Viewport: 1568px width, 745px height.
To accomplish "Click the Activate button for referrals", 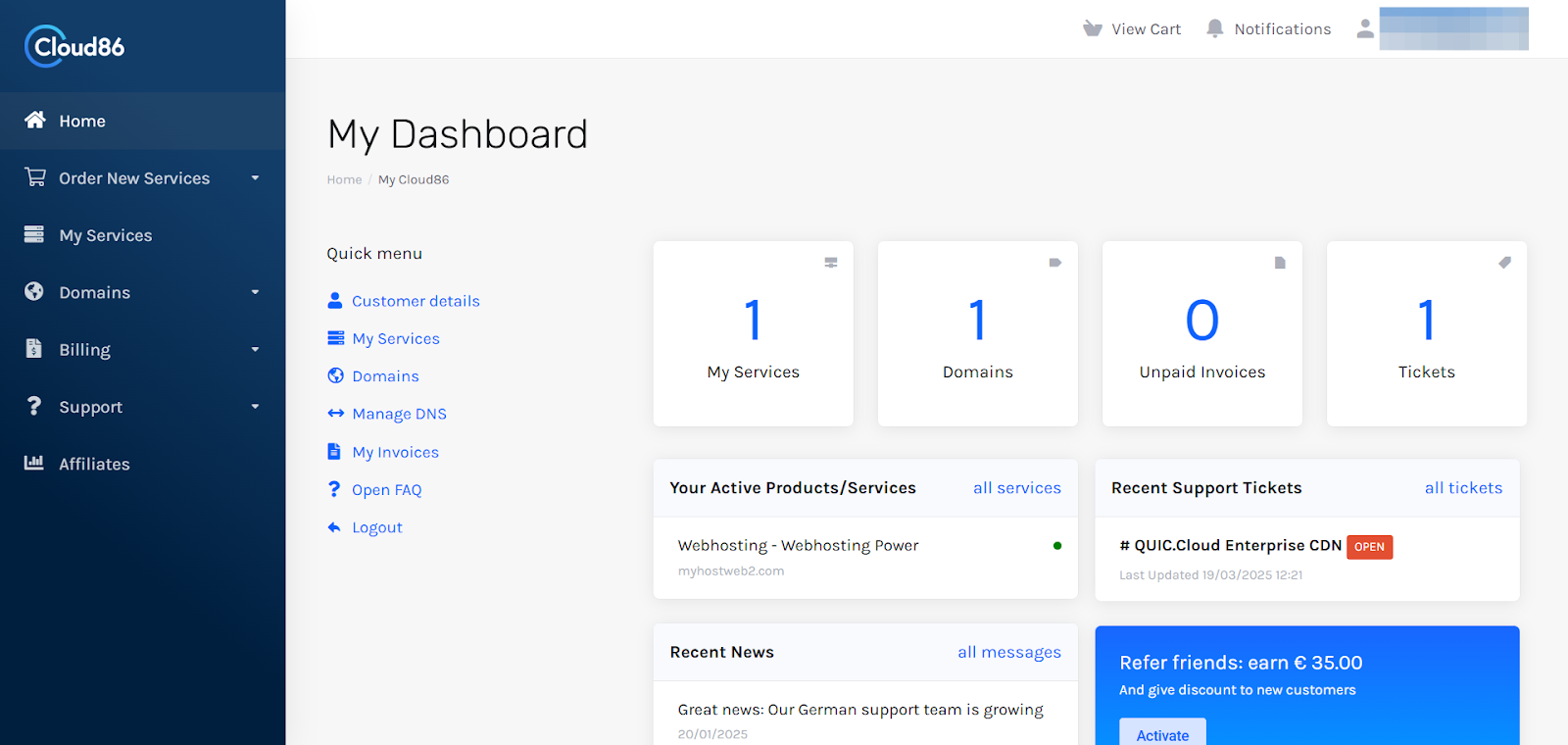I will (x=1162, y=733).
